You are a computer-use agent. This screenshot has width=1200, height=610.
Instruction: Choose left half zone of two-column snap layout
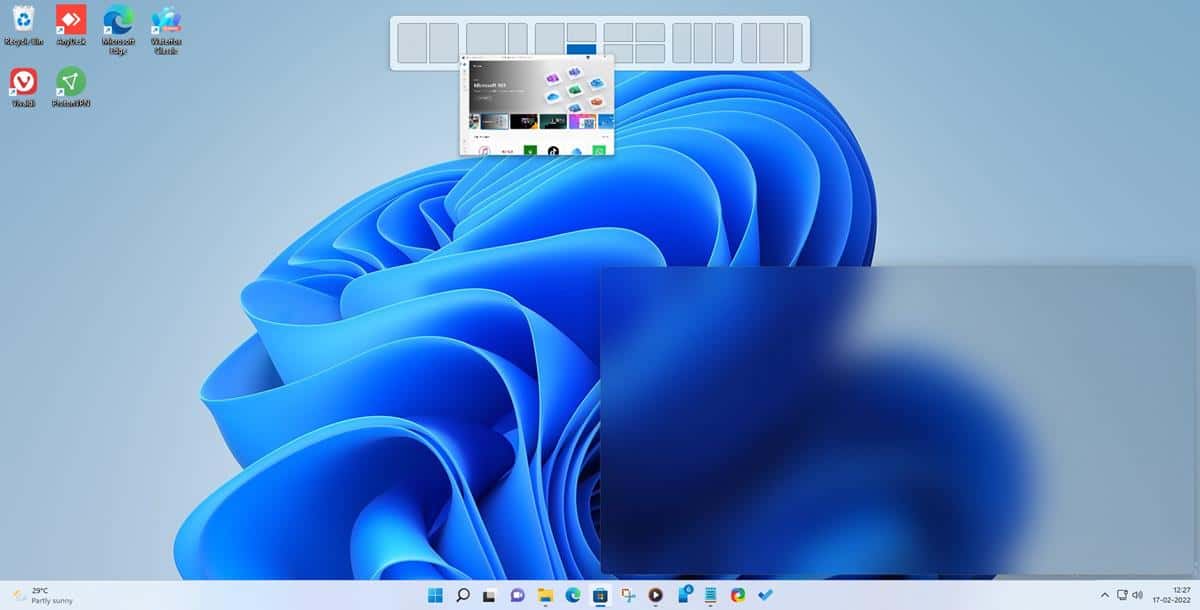tap(412, 43)
